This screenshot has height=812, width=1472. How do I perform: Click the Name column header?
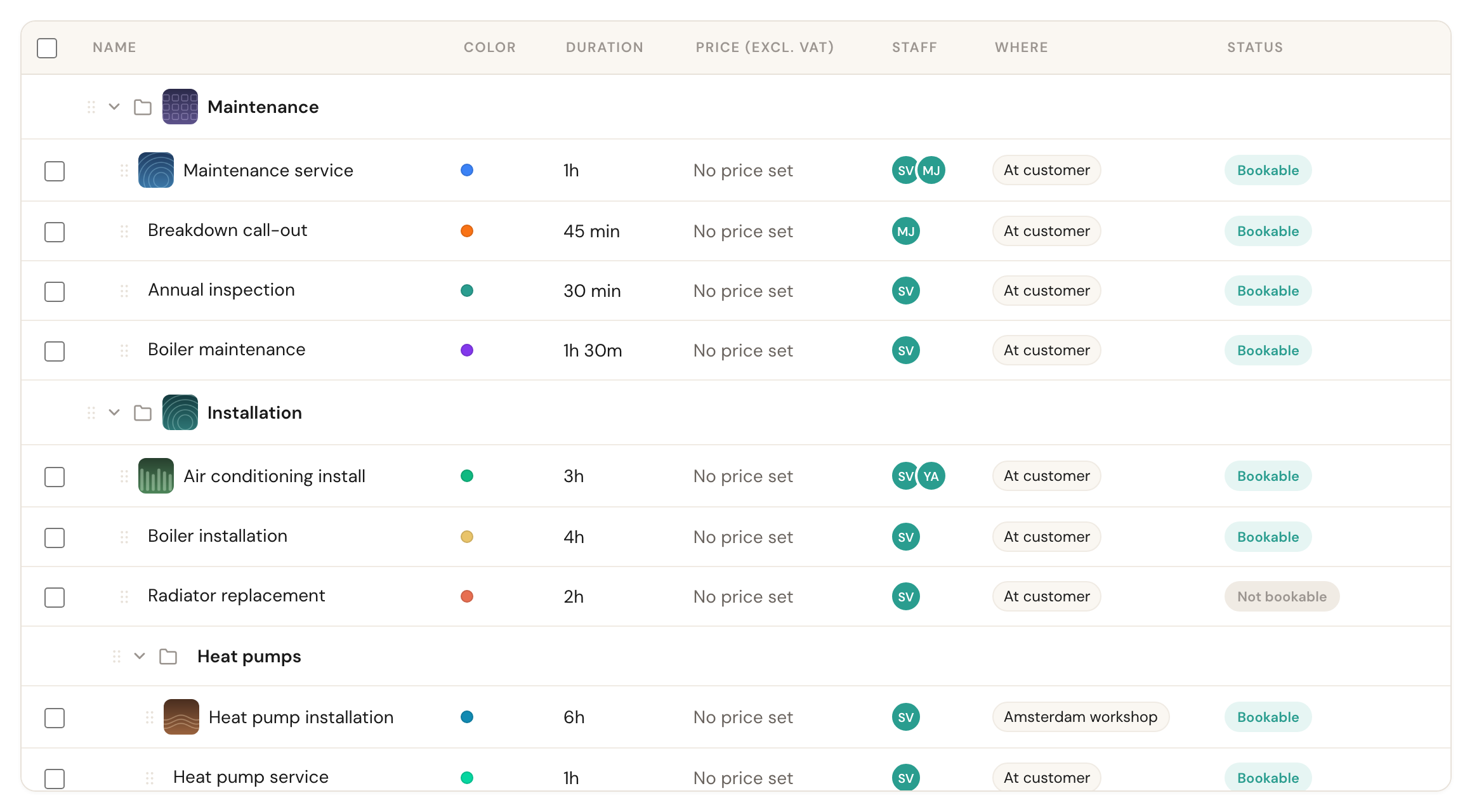coord(114,48)
